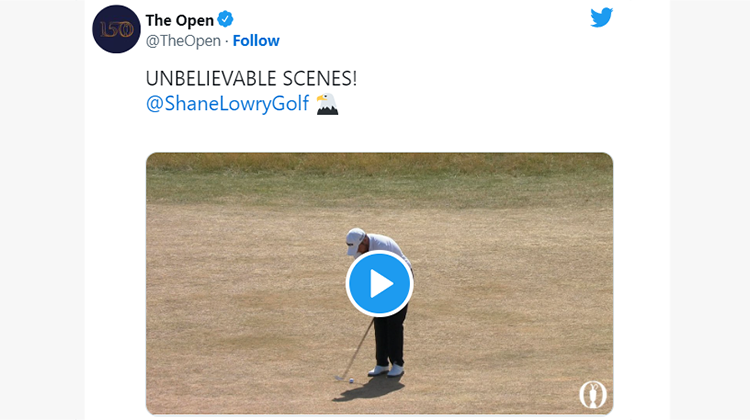
Task: Click the golfer's black trousers
Action: [391, 337]
